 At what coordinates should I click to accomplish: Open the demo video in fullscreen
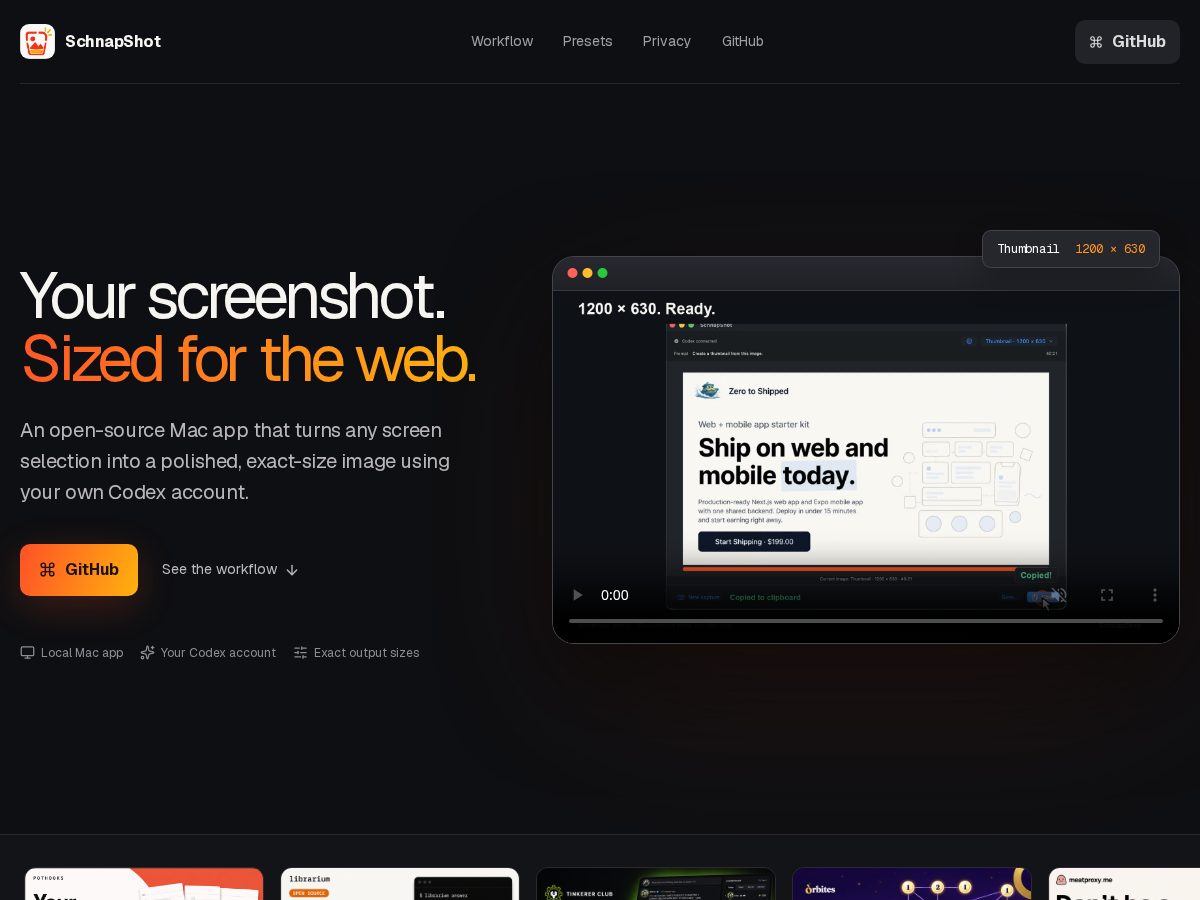click(x=1107, y=595)
